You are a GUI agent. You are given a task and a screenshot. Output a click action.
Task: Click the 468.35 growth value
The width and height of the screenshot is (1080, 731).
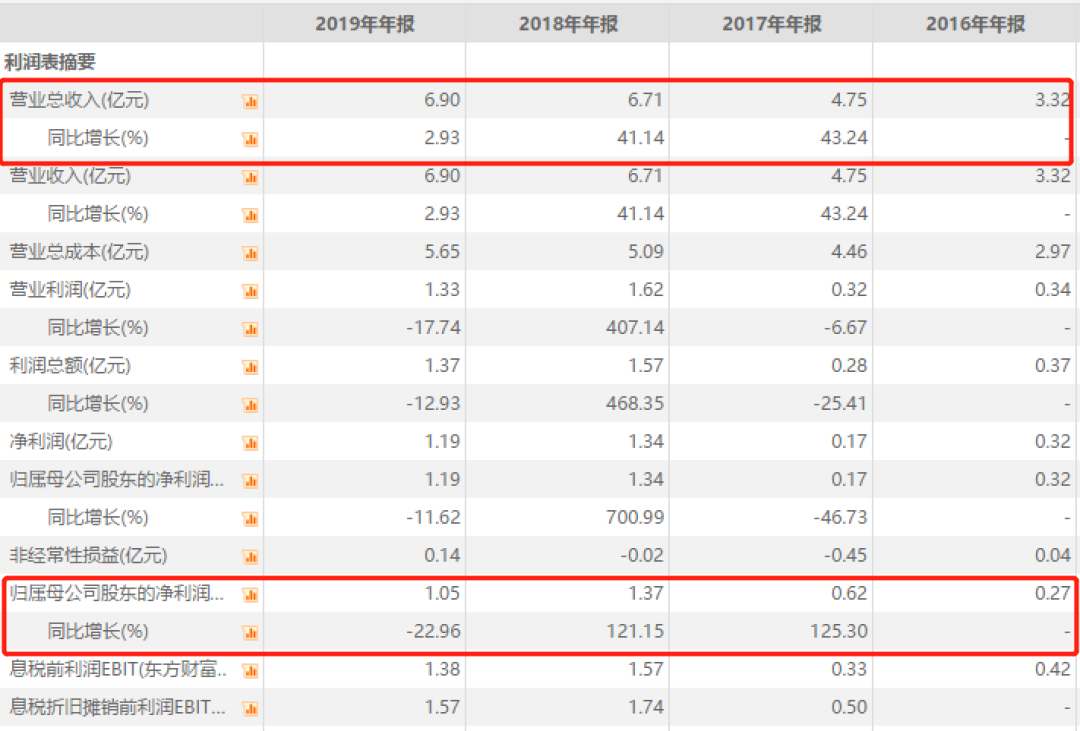pyautogui.click(x=635, y=403)
